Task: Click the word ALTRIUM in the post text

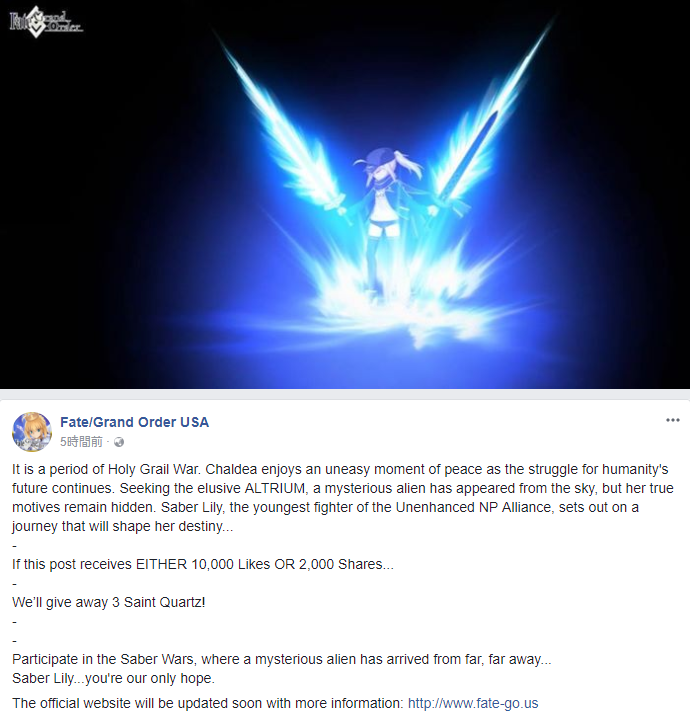Action: coord(275,488)
